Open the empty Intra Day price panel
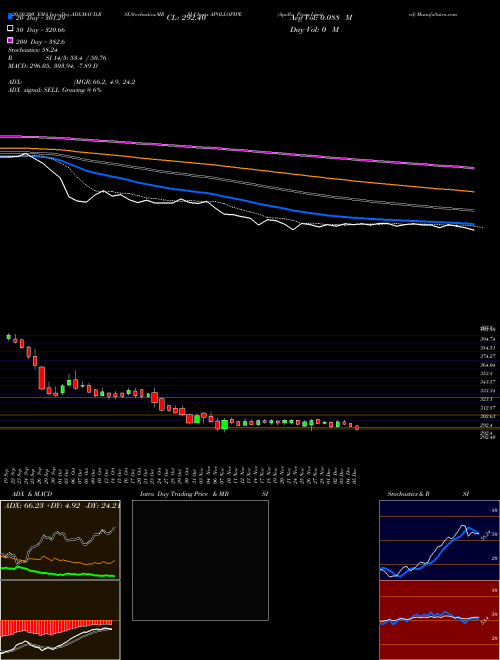Screen dimensions: 500x660 pyautogui.click(x=200, y=560)
